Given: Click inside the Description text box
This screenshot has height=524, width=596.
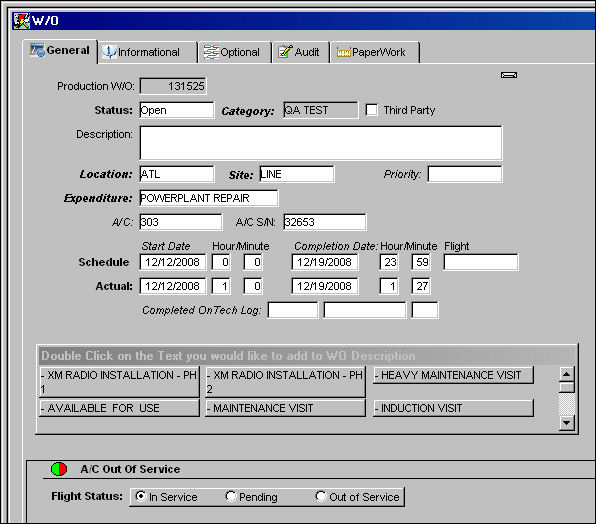Looking at the screenshot, I should point(321,143).
